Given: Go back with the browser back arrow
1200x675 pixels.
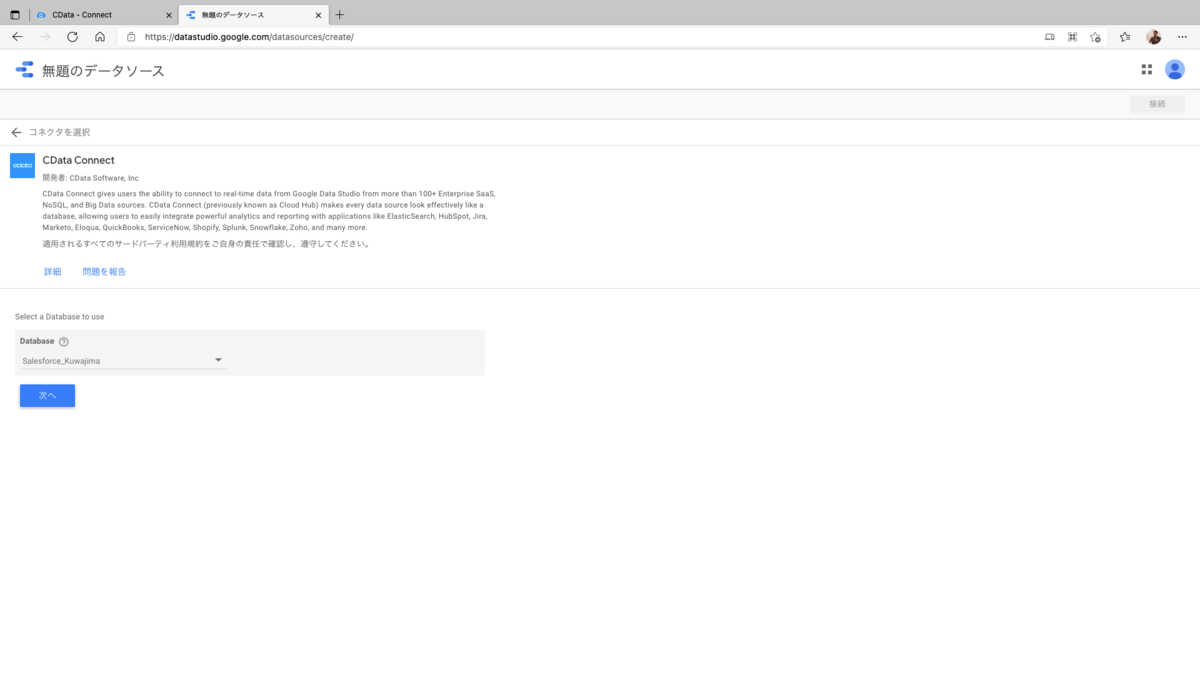Looking at the screenshot, I should (x=17, y=37).
